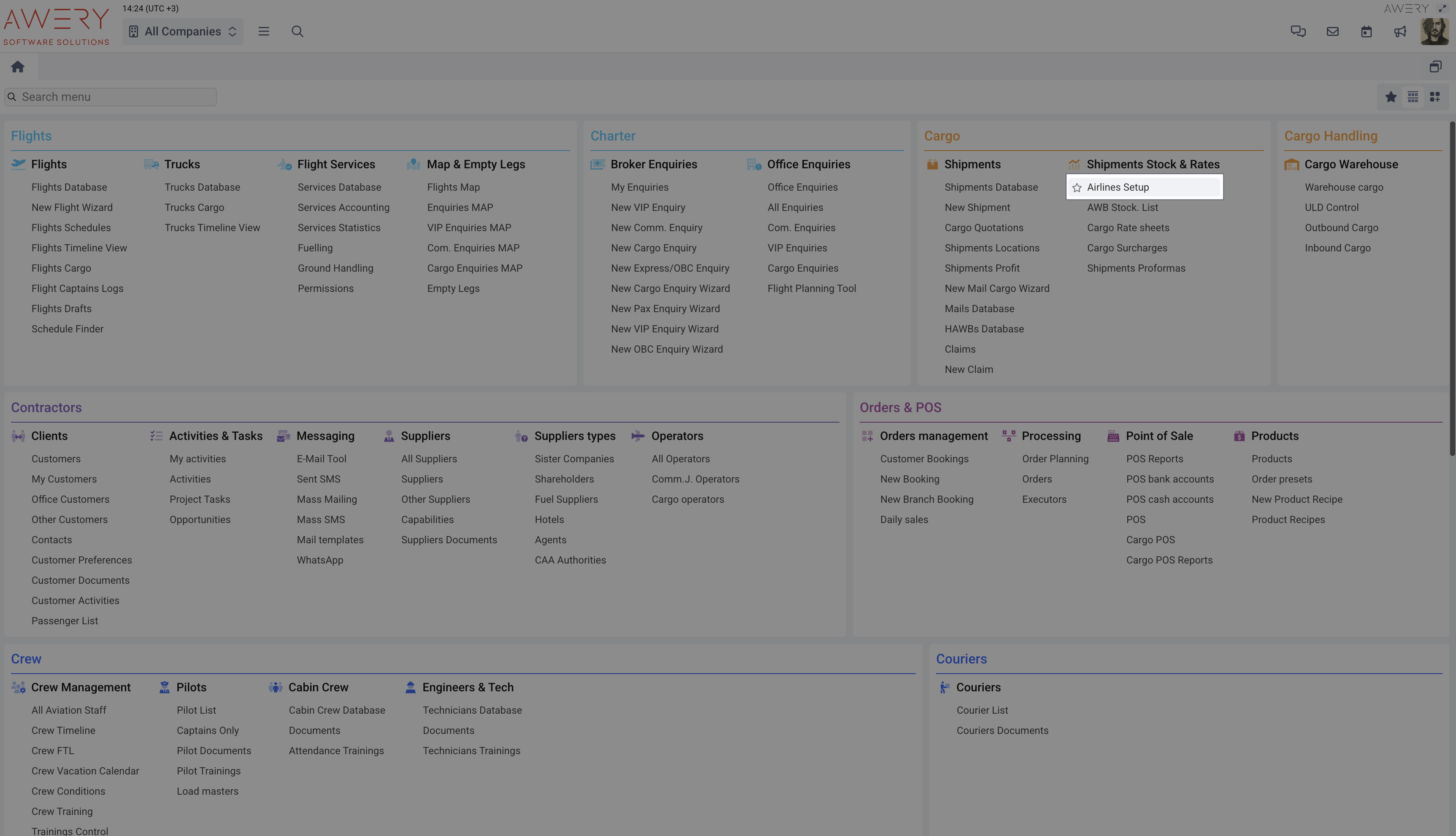Switch to compact list menu view
Image resolution: width=1456 pixels, height=836 pixels.
(1413, 97)
